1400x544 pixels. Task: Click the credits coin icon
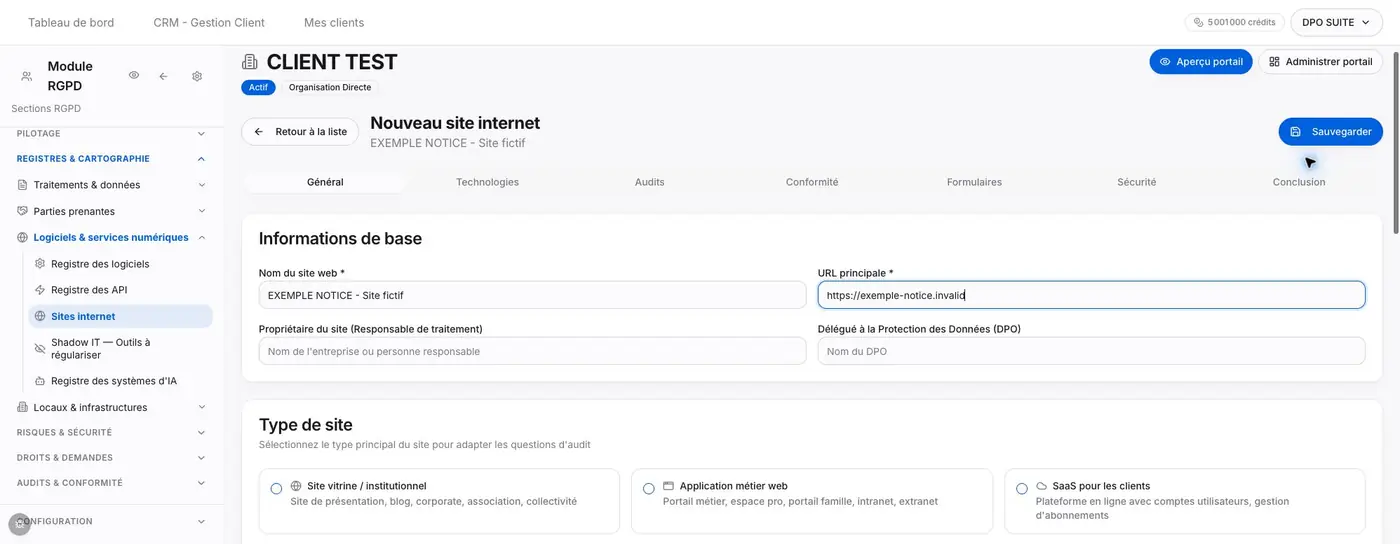point(1198,22)
